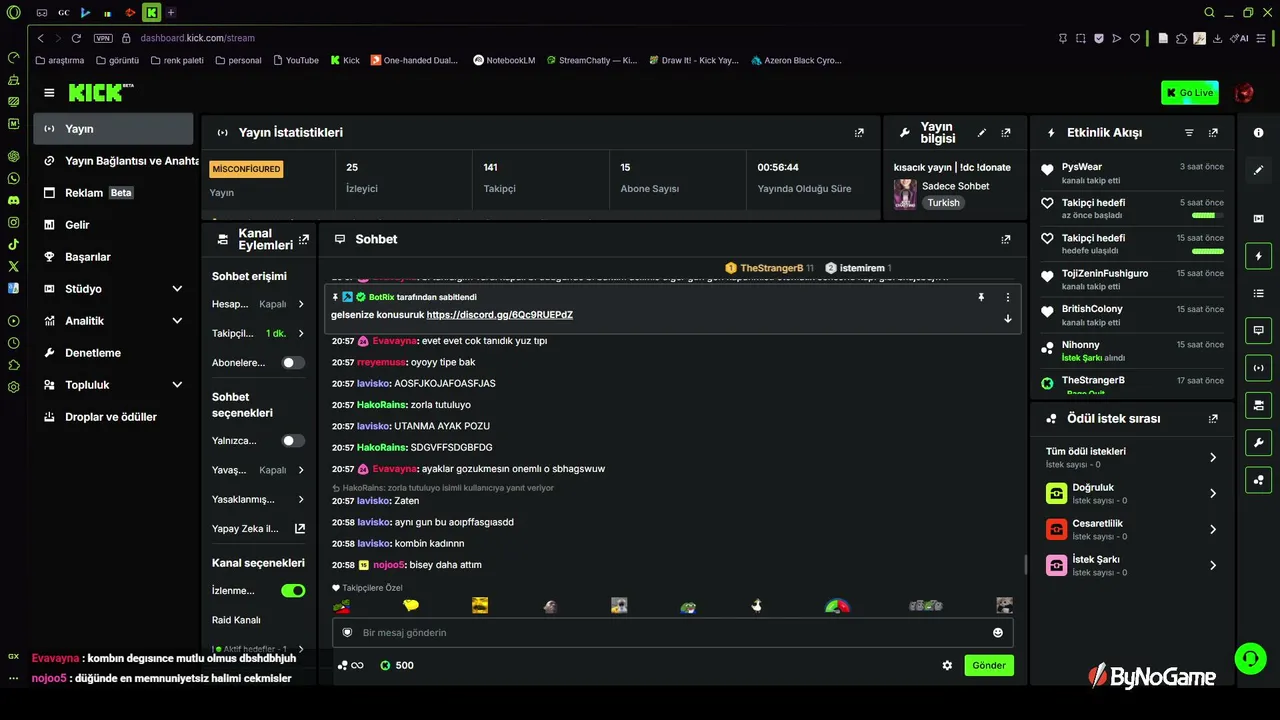This screenshot has width=1280, height=720.
Task: Open Başarılar in the sidebar
Action: [x=113, y=257]
